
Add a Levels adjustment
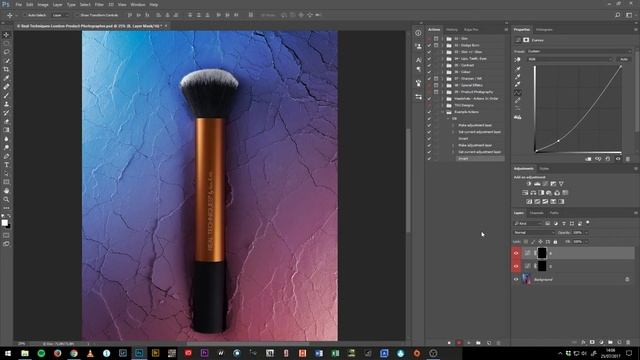(x=537, y=184)
